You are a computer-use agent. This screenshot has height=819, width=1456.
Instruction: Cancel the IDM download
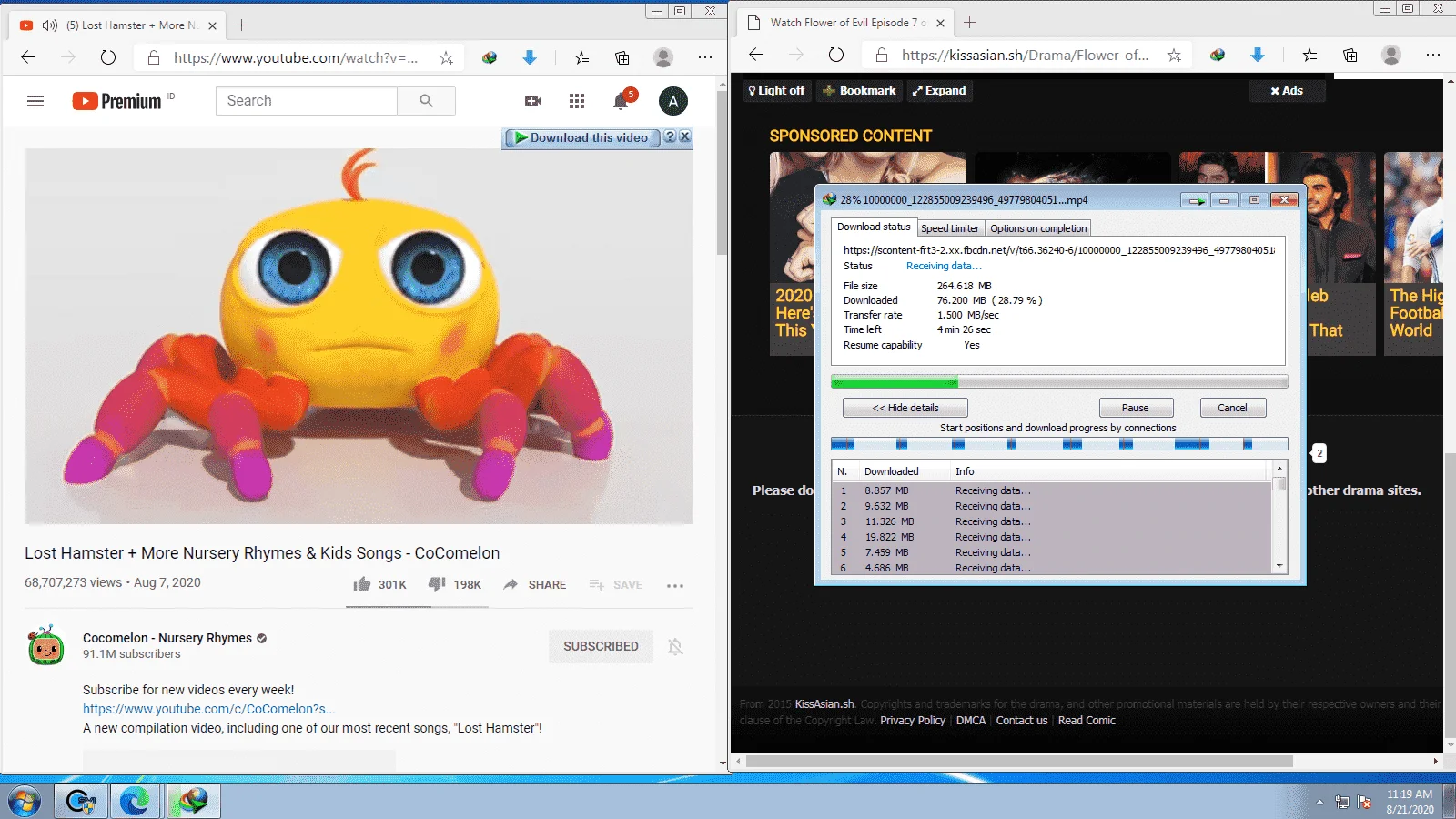pos(1233,408)
